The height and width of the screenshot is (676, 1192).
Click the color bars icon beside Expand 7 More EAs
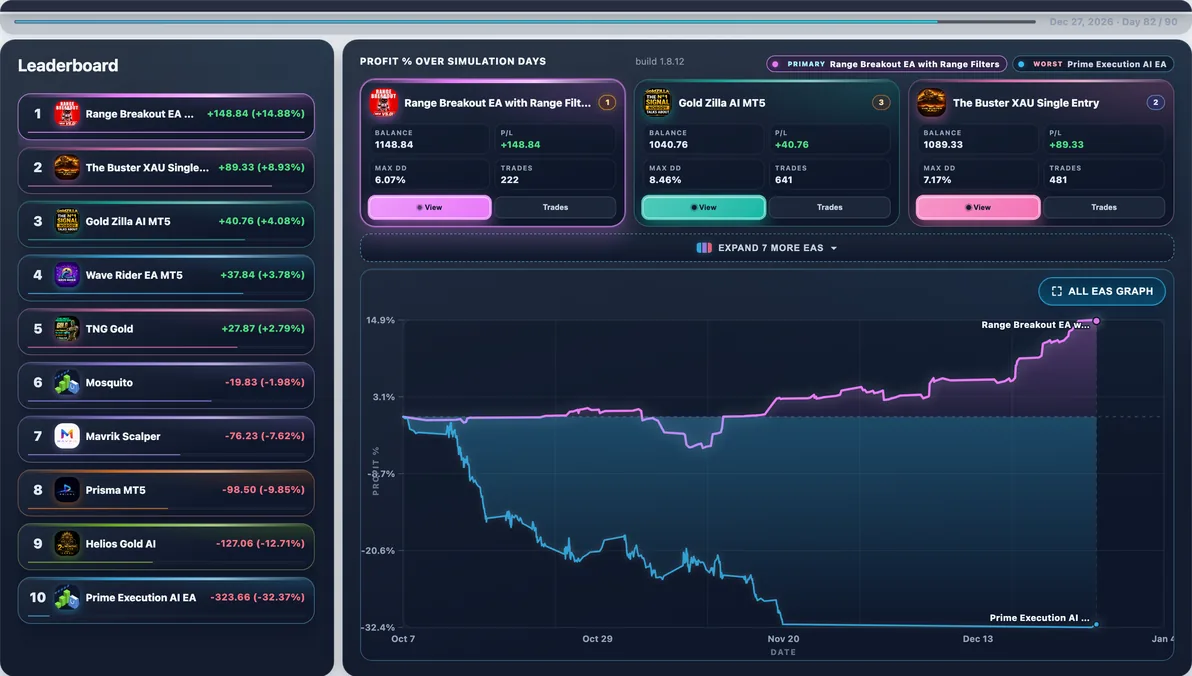704,248
